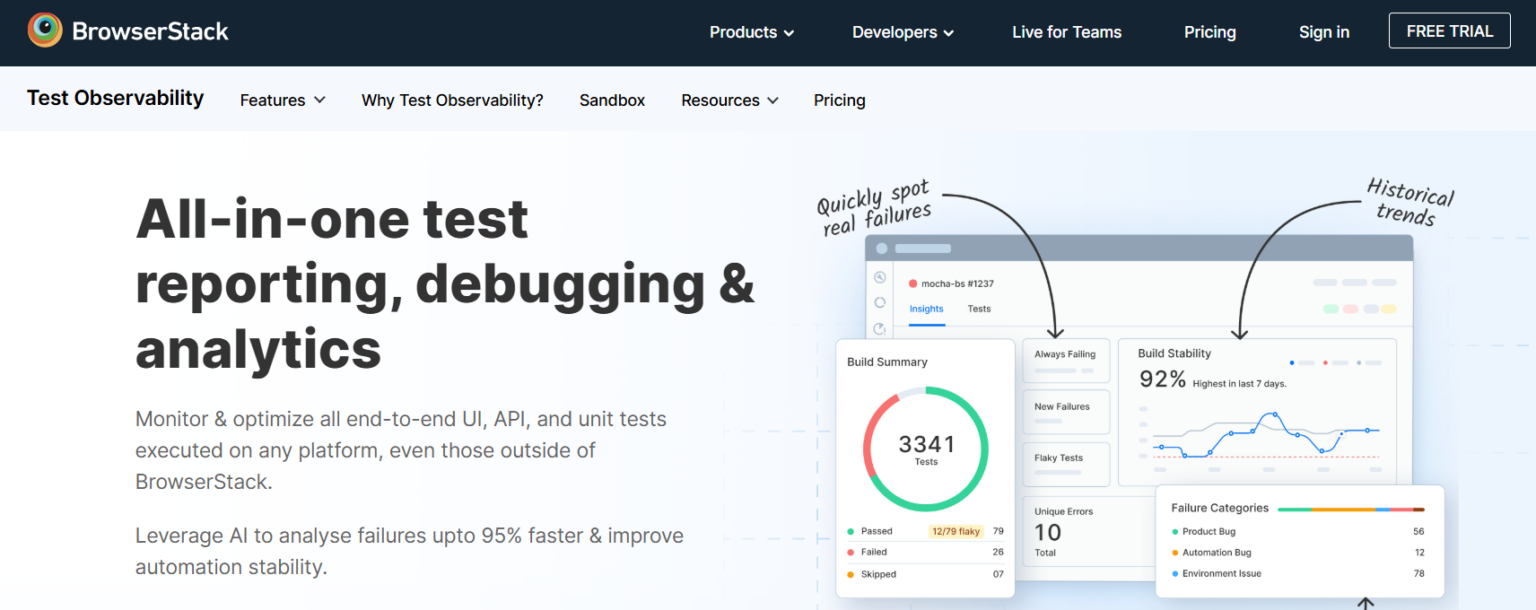Click the 'Highest in last 7 days.' caption
The image size is (1536, 610).
1240,383
